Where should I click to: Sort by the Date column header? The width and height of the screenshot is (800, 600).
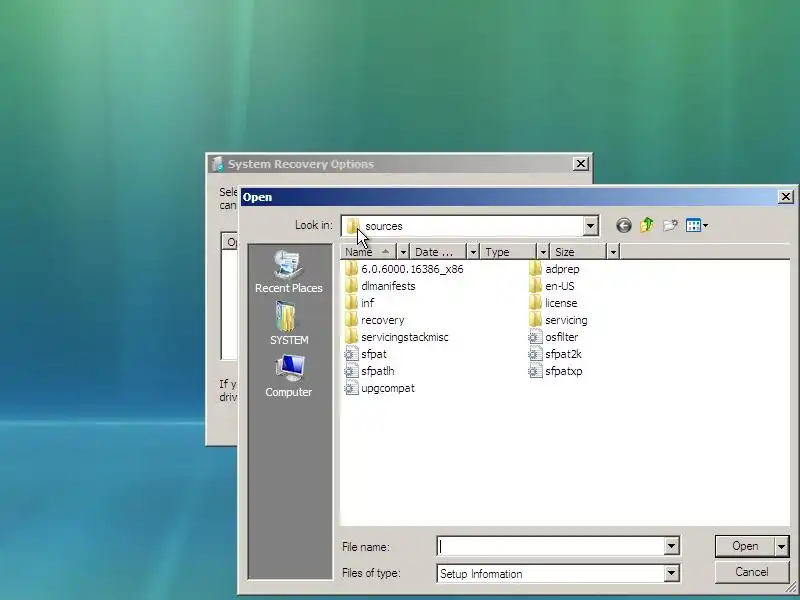[x=439, y=252]
